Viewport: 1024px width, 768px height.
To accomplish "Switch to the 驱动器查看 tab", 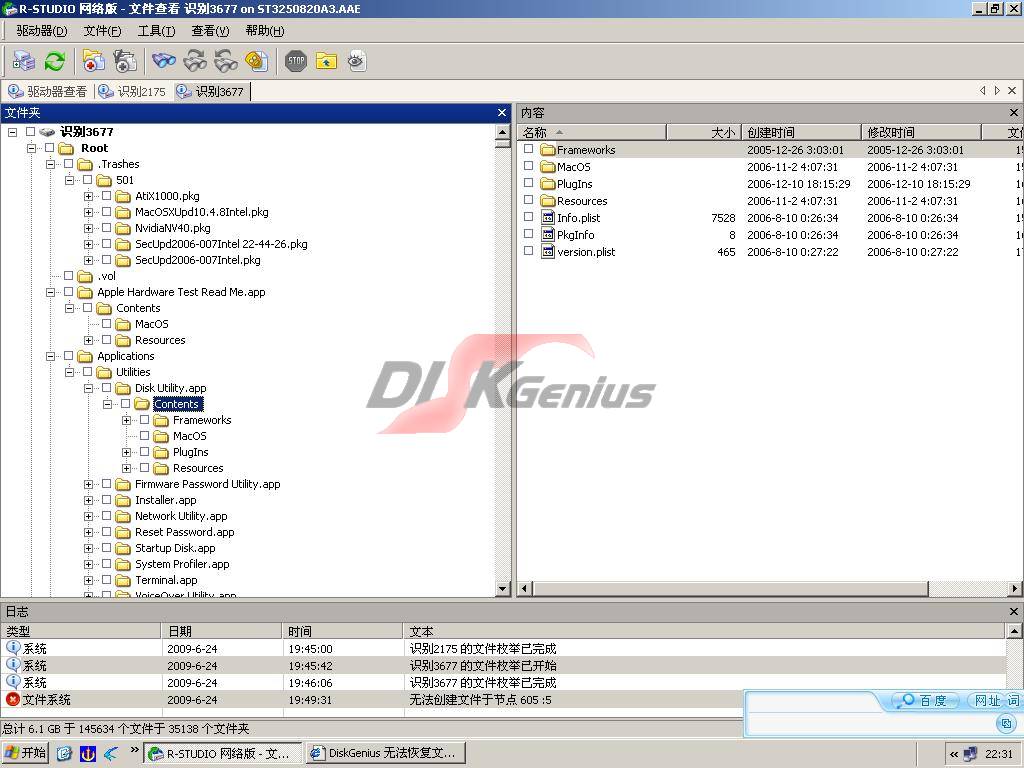I will 48,91.
